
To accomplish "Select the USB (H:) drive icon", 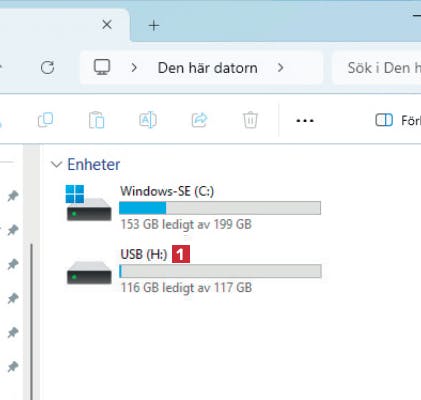I will [x=89, y=272].
